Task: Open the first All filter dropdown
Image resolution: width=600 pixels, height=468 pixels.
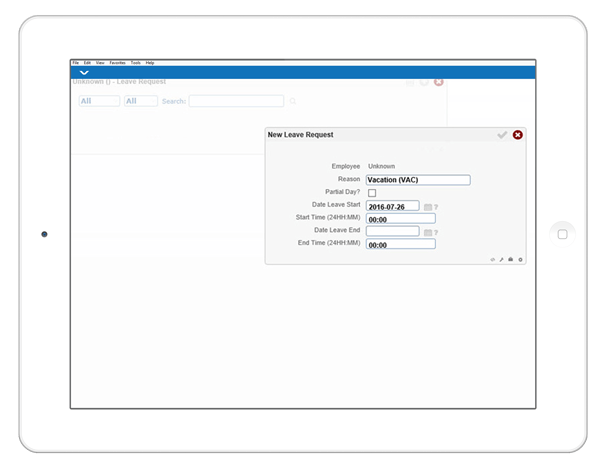Action: [99, 101]
